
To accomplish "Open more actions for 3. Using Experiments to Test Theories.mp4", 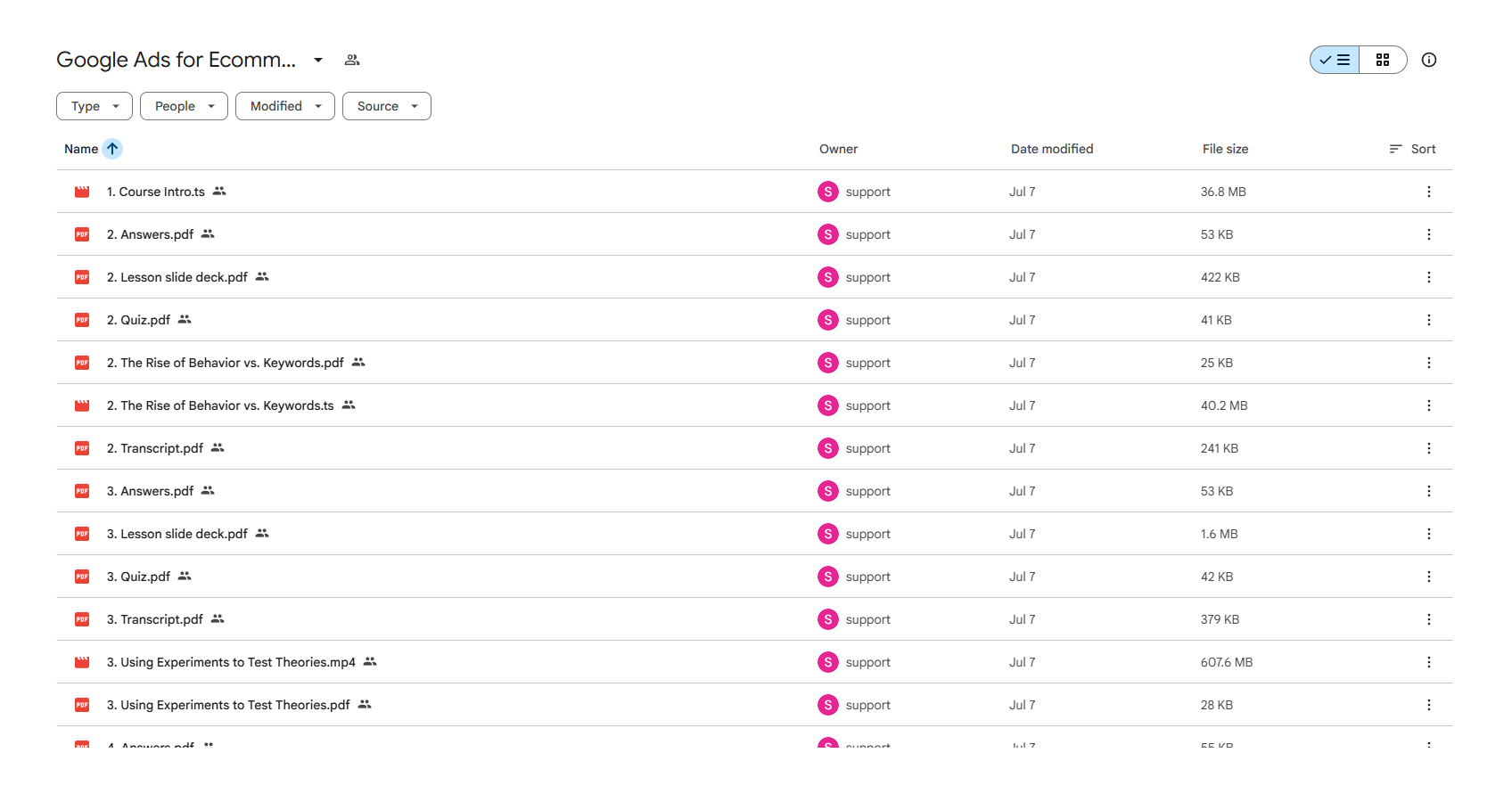I will pos(1429,662).
